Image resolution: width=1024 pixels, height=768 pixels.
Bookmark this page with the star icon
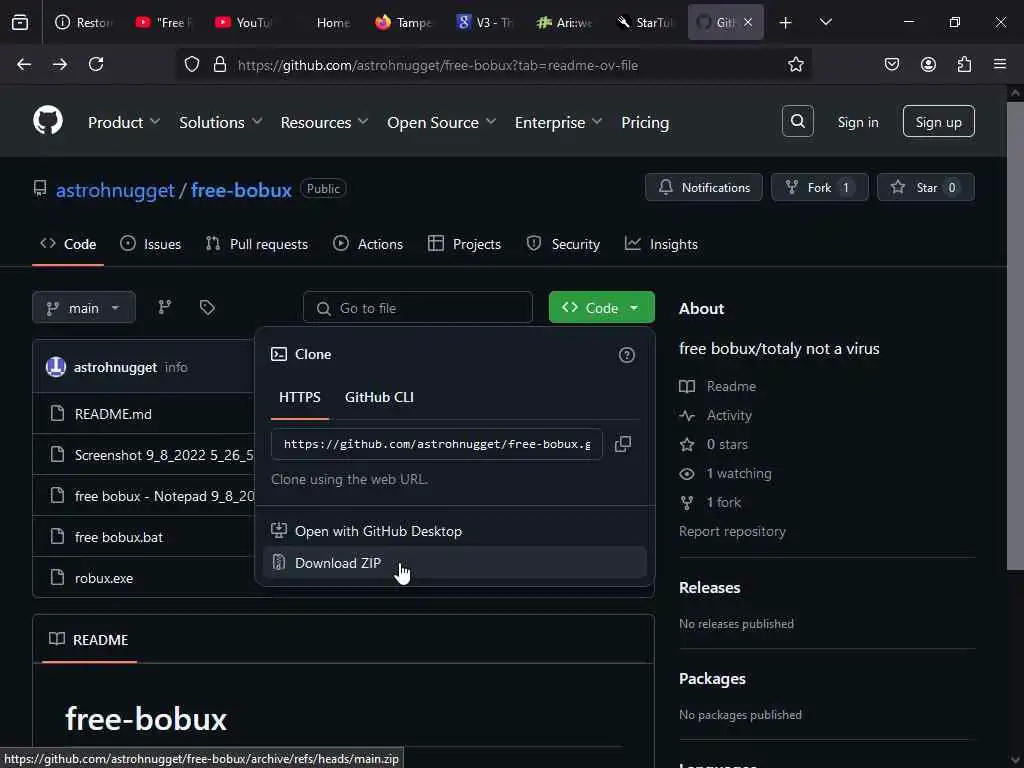click(795, 65)
